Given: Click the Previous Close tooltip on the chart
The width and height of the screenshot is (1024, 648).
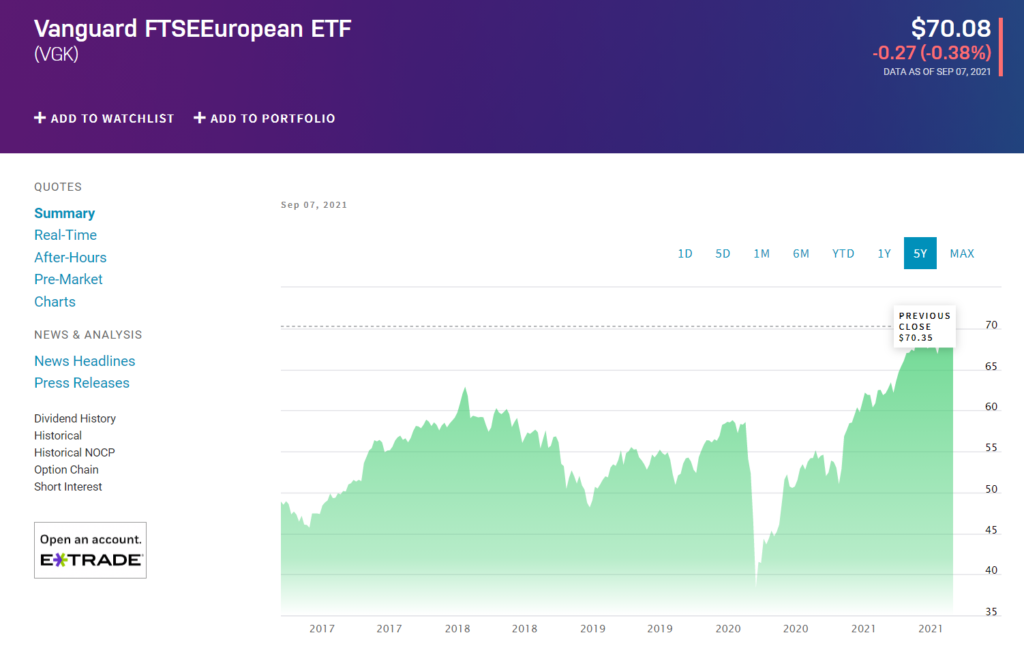Looking at the screenshot, I should 923,325.
